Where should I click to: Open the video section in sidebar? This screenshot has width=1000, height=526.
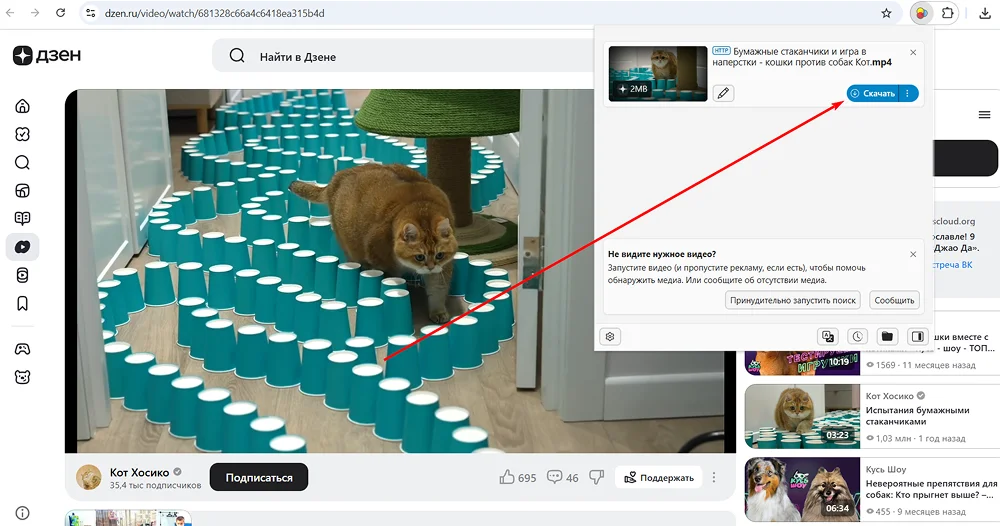click(x=22, y=247)
